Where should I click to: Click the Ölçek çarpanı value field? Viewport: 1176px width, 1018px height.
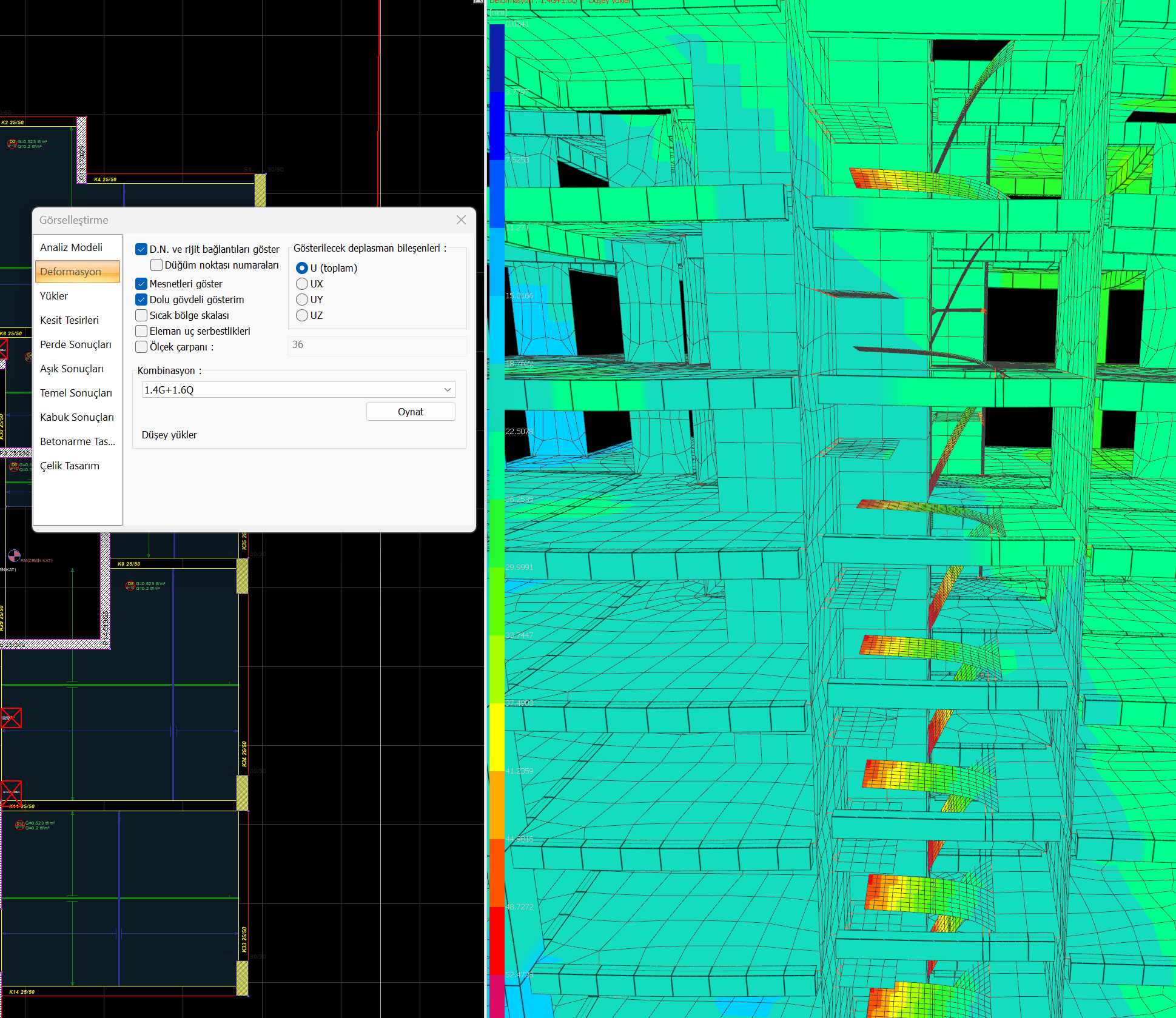(377, 345)
